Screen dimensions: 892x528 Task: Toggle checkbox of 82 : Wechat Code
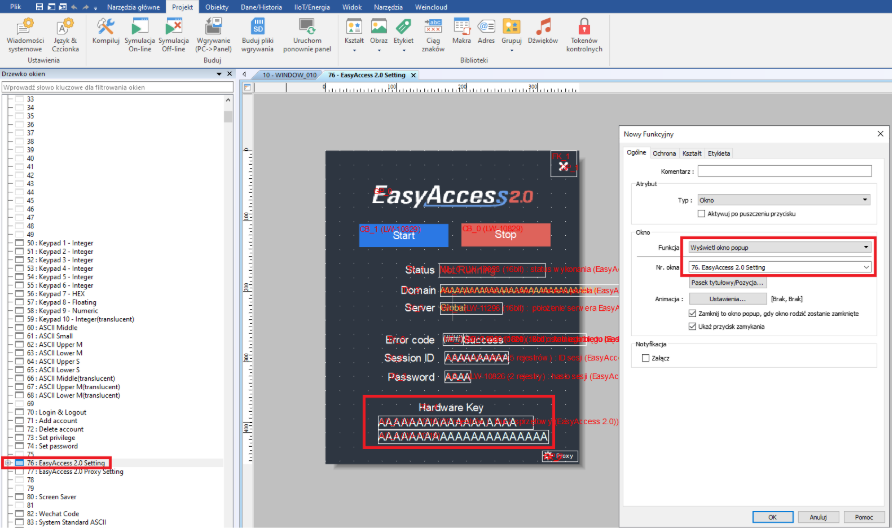click(x=19, y=514)
